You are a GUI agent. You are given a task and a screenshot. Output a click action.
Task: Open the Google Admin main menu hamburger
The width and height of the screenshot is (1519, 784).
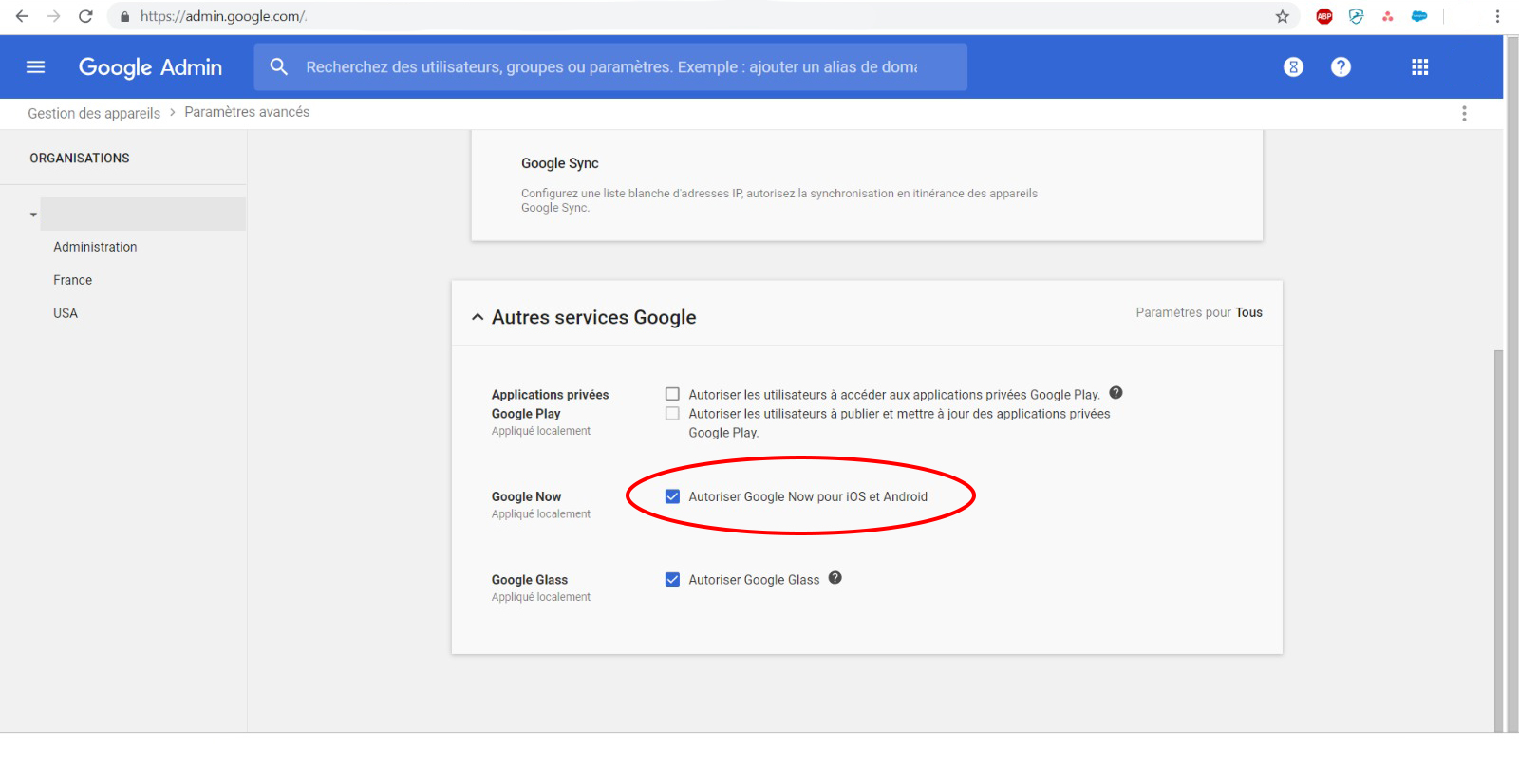pos(35,67)
